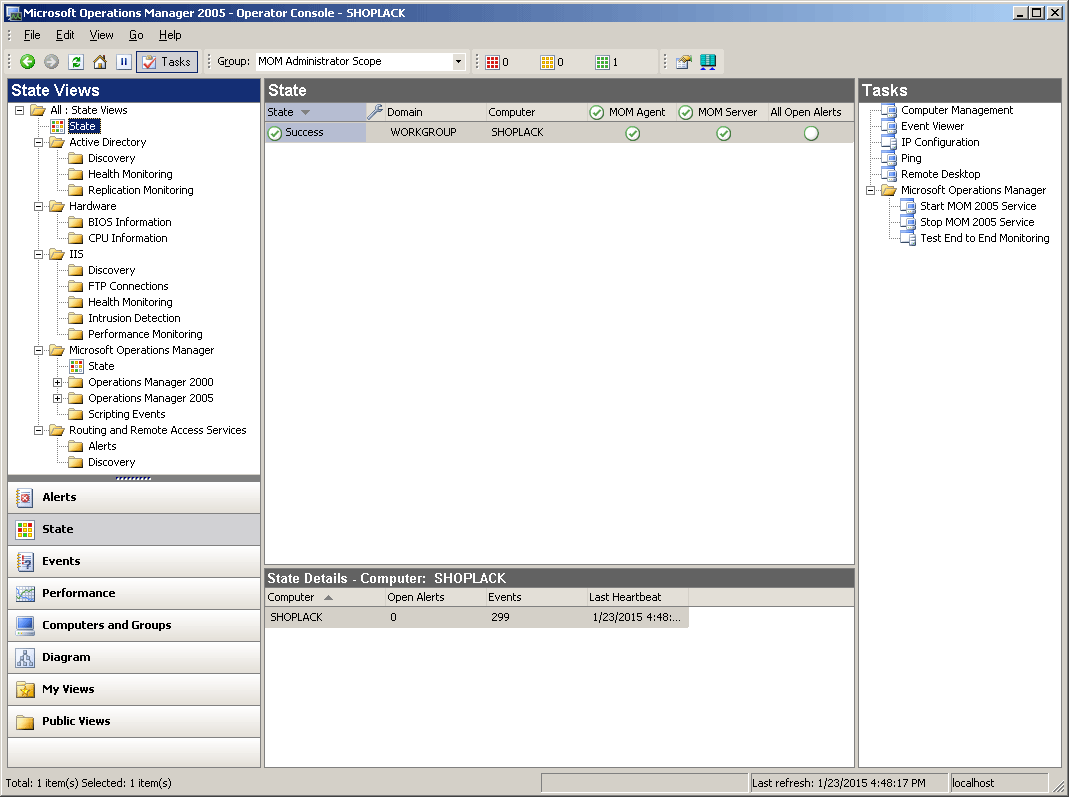
Task: Click the teal console icon in the toolbar
Action: click(708, 62)
